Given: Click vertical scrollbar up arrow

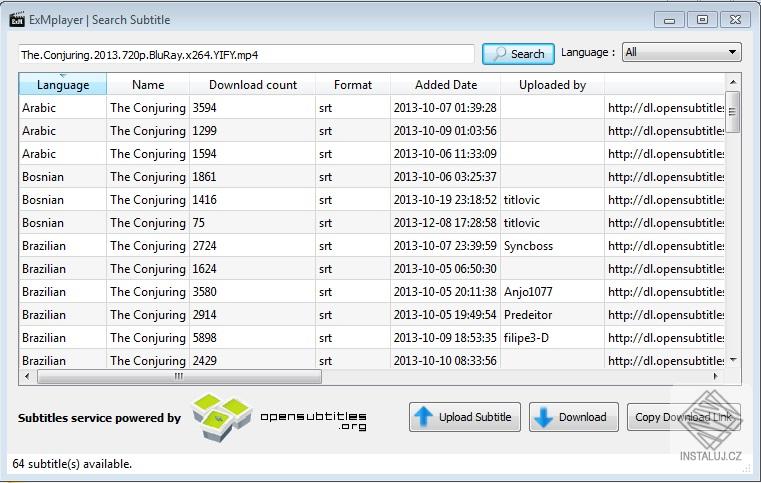Looking at the screenshot, I should point(733,82).
